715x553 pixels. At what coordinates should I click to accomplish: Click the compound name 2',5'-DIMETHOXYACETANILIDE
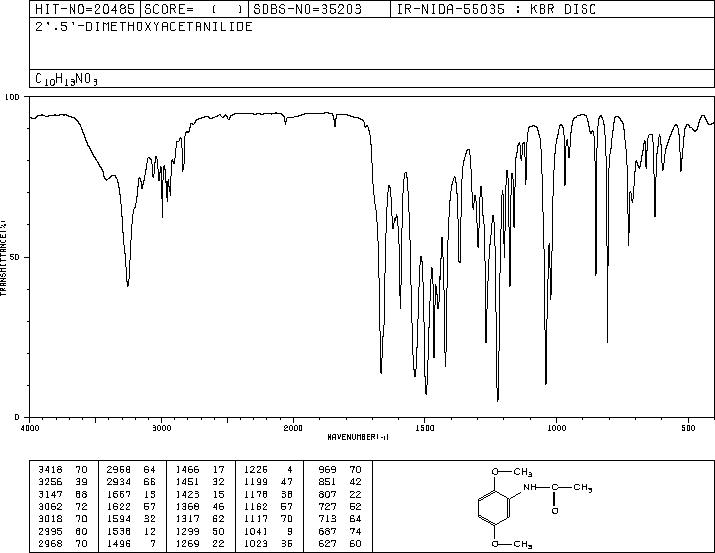(x=144, y=27)
